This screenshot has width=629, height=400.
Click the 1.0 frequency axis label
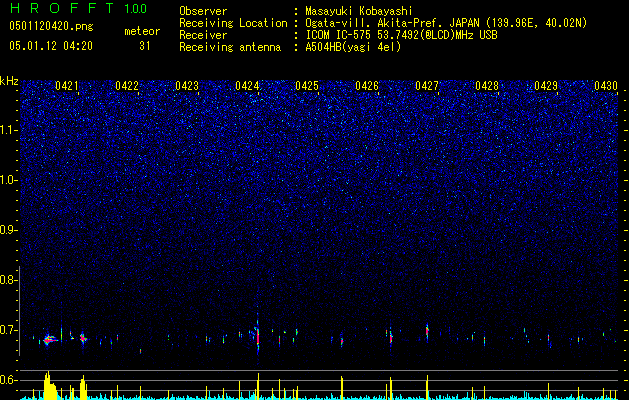pos(8,180)
